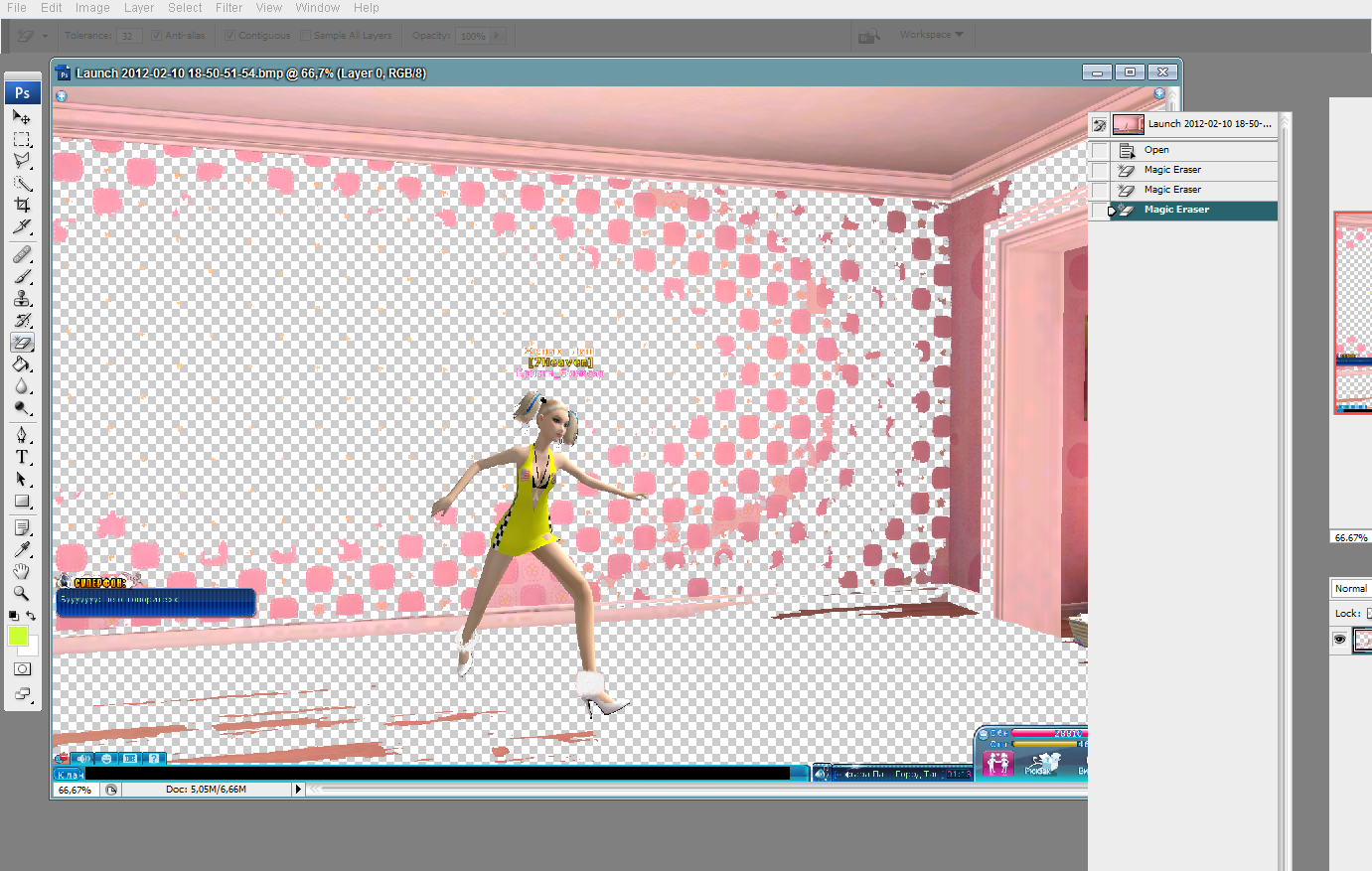
Task: Select the Slice tool
Action: (x=22, y=226)
